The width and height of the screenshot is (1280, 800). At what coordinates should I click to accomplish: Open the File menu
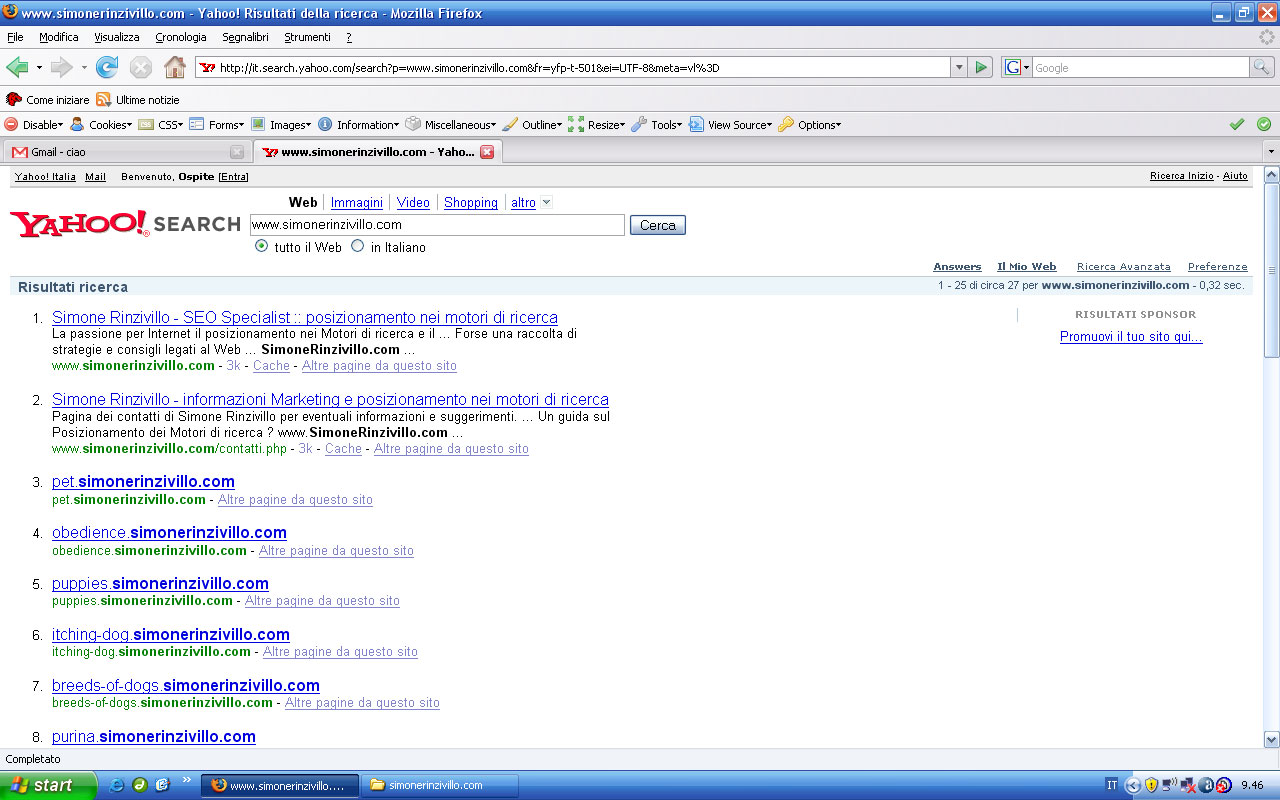coord(15,37)
